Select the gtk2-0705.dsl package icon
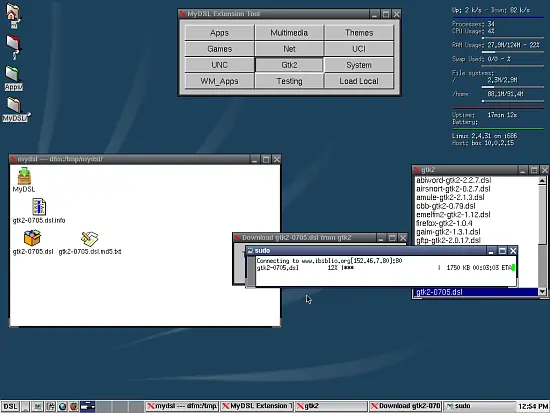 click(33, 242)
